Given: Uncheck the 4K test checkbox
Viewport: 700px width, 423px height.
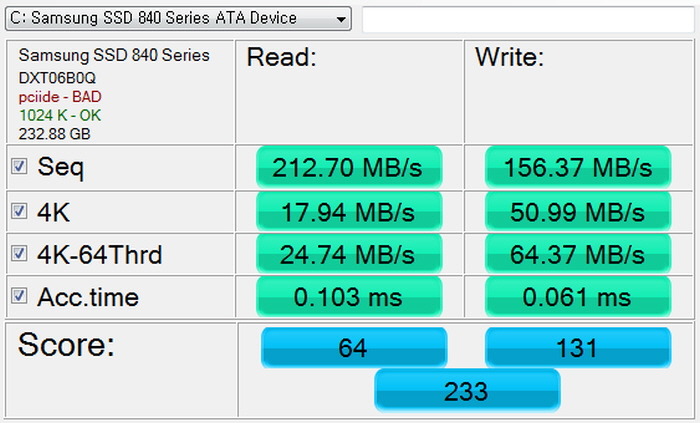Looking at the screenshot, I should pyautogui.click(x=19, y=211).
